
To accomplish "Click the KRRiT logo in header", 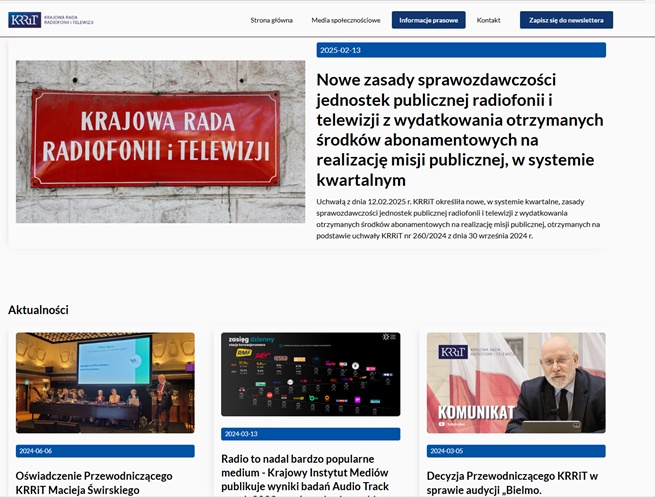I will pos(51,20).
